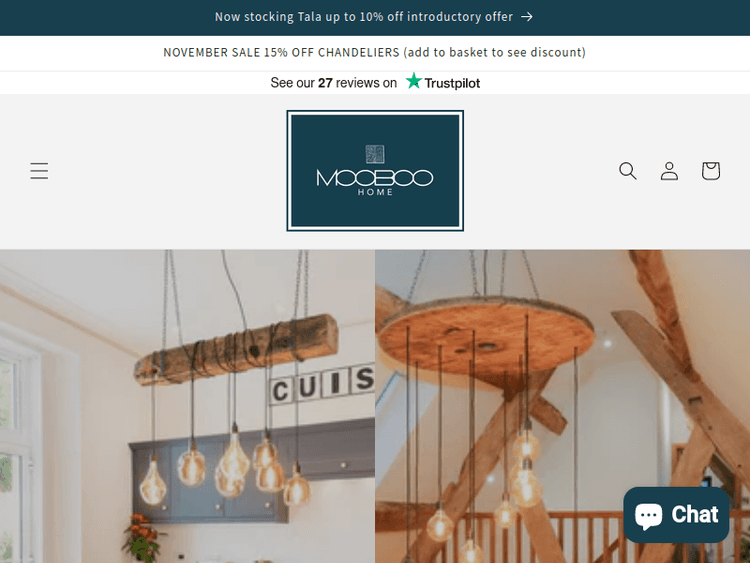Open the hamburger navigation menu
750x563 pixels.
pos(39,171)
